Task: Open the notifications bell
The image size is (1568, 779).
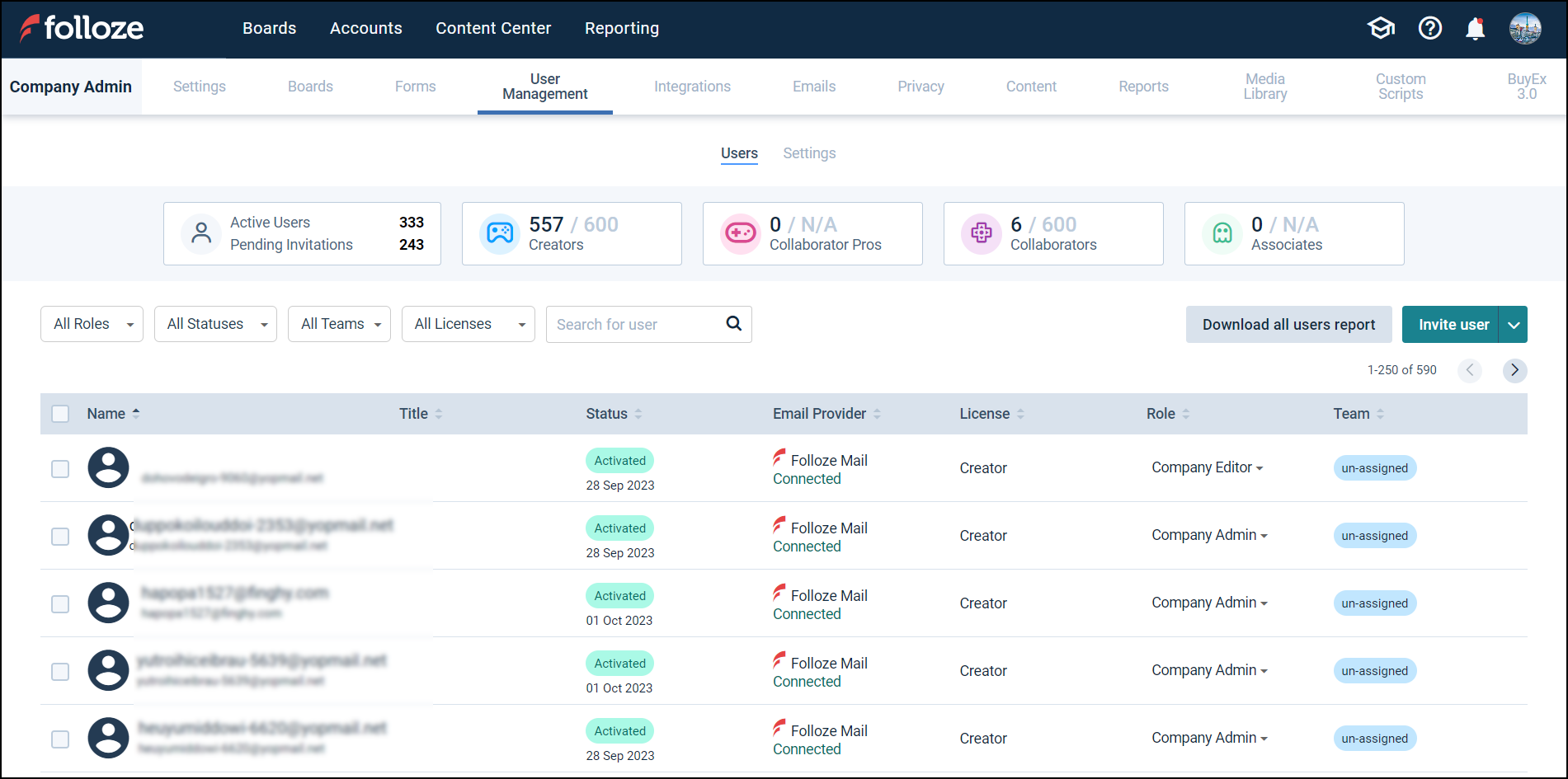Action: pyautogui.click(x=1475, y=29)
